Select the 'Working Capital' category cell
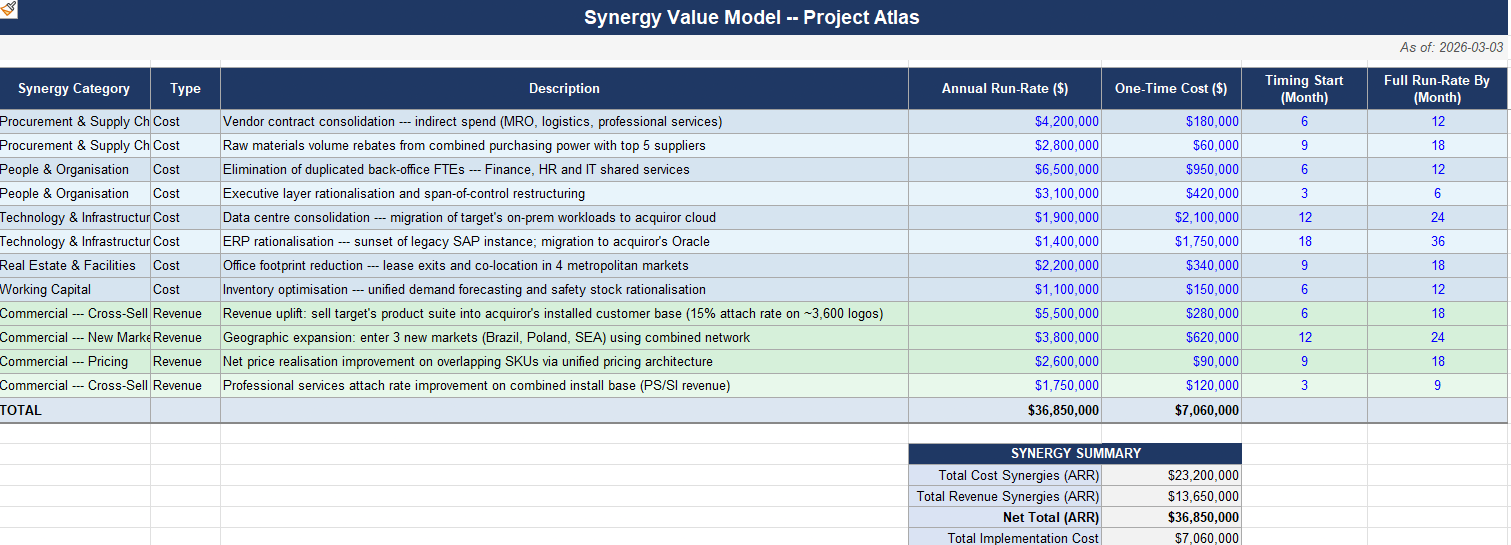Image resolution: width=1511 pixels, height=545 pixels. (x=75, y=290)
